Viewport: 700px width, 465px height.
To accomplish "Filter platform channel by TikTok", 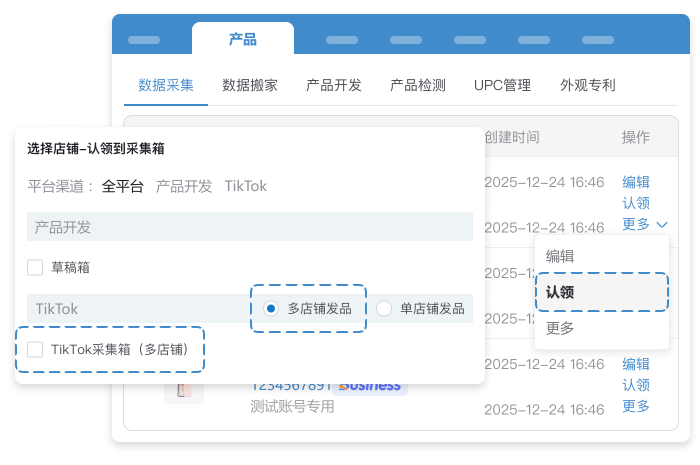I will (246, 186).
